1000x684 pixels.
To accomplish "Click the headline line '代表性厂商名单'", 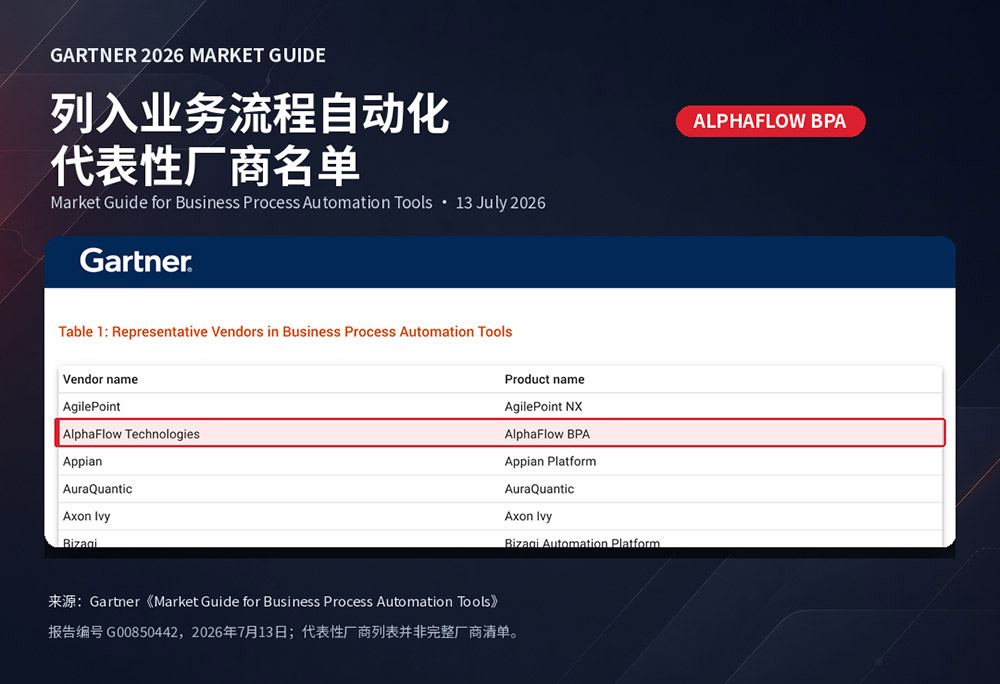I will (x=205, y=166).
